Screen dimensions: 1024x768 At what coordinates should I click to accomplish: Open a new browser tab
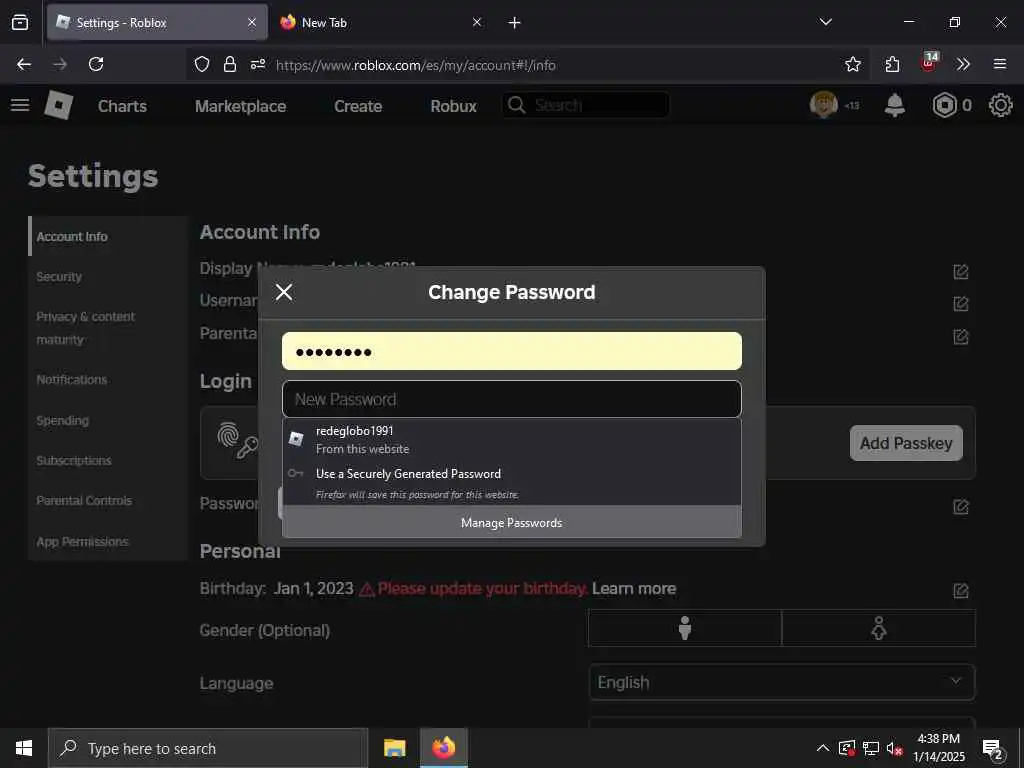[x=515, y=22]
